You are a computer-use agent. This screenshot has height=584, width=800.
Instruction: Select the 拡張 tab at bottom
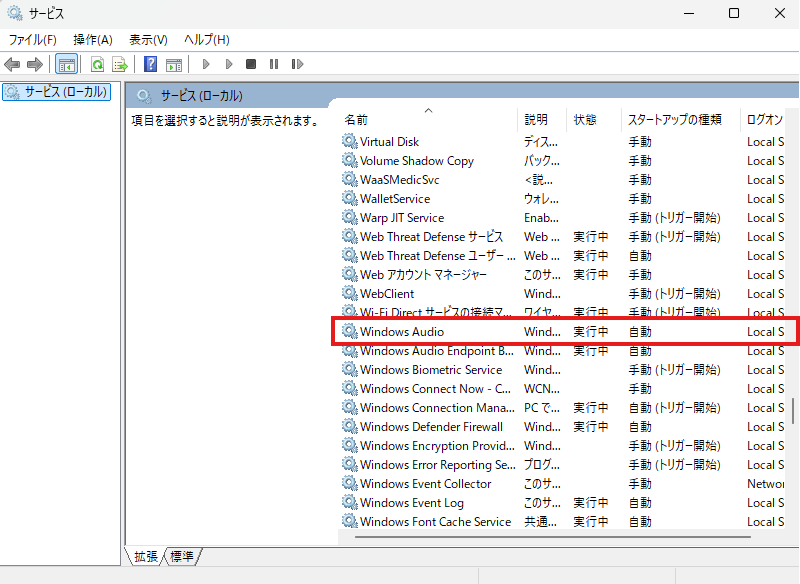[x=146, y=556]
